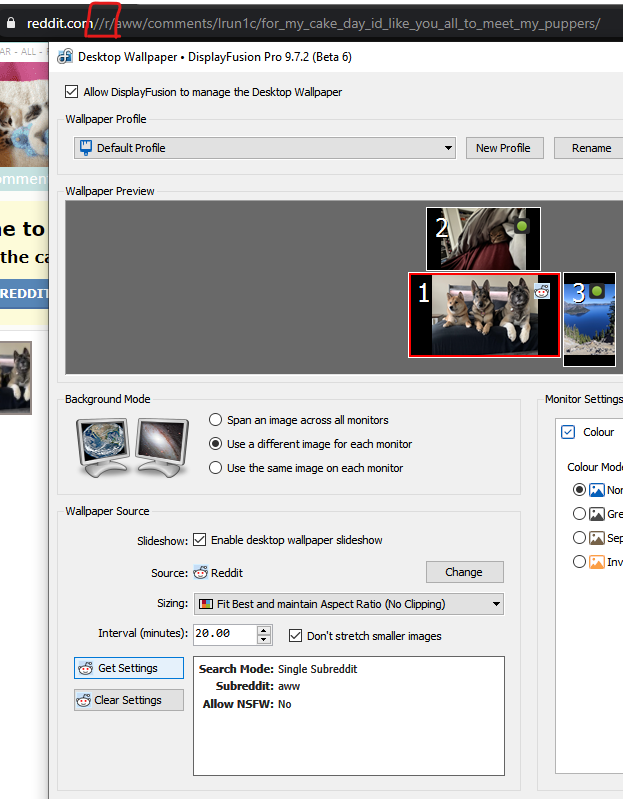Choose Use the same image on each monitor

[215, 468]
